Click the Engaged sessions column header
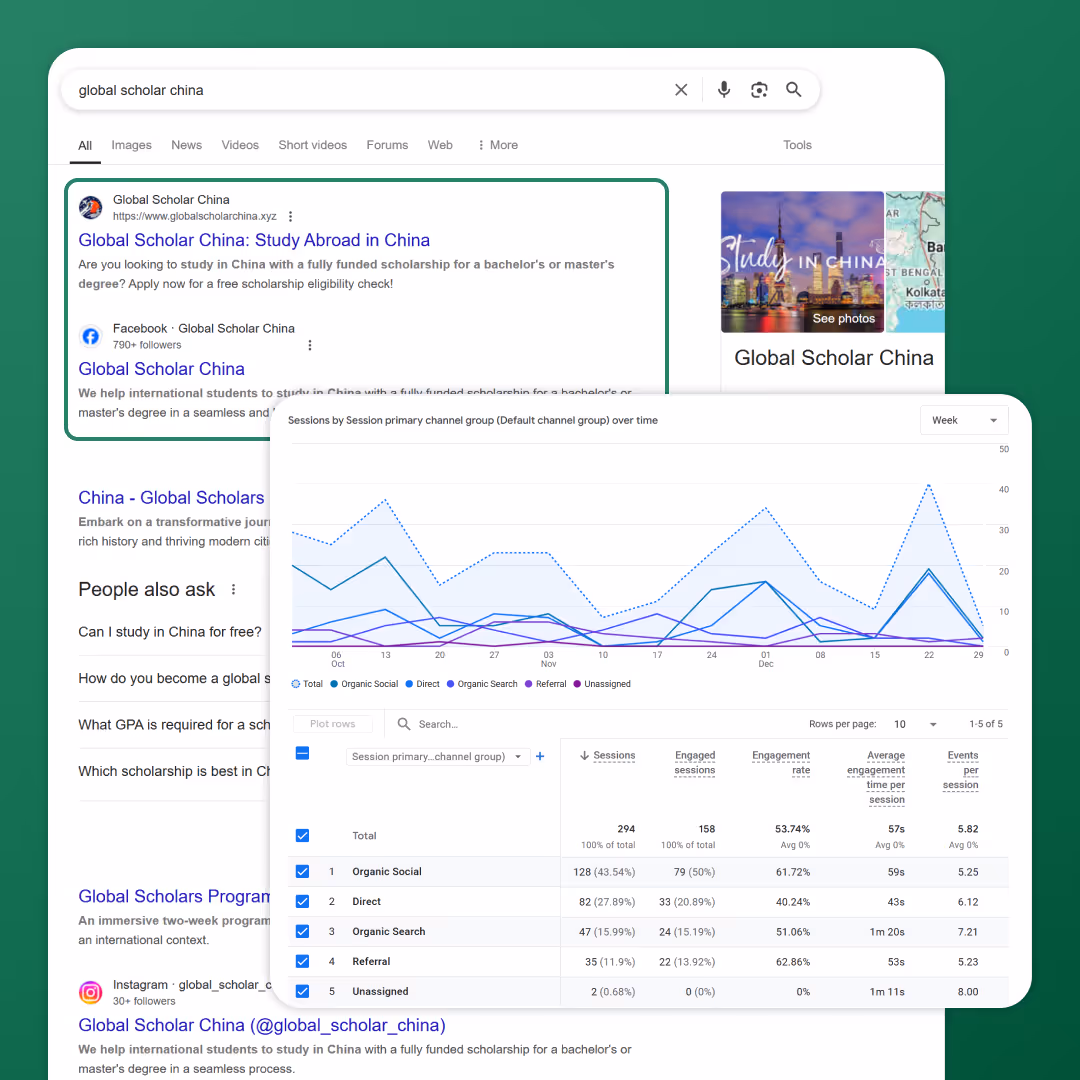The image size is (1080, 1080). pyautogui.click(x=695, y=763)
